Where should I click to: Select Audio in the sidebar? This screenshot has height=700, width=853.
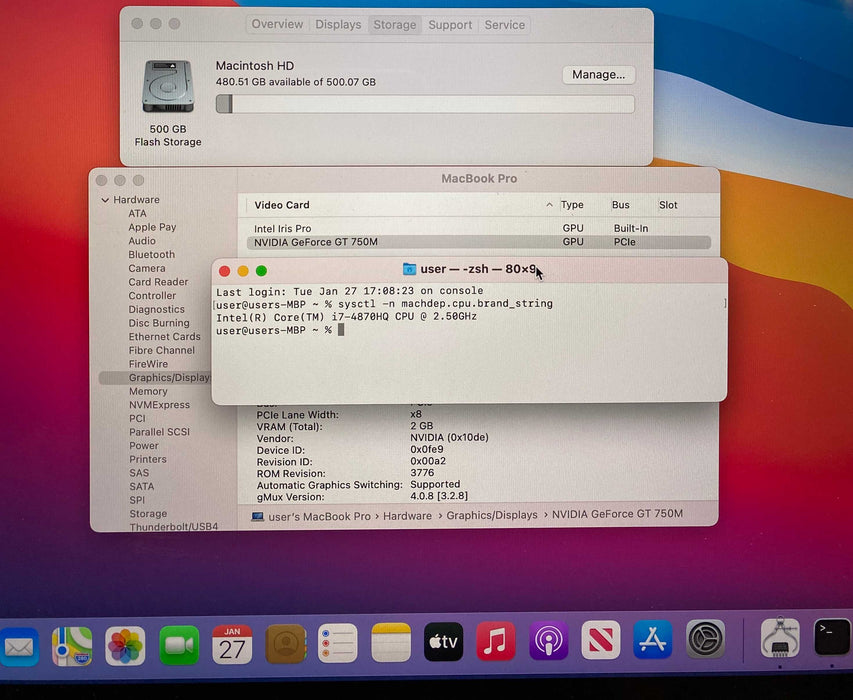142,241
